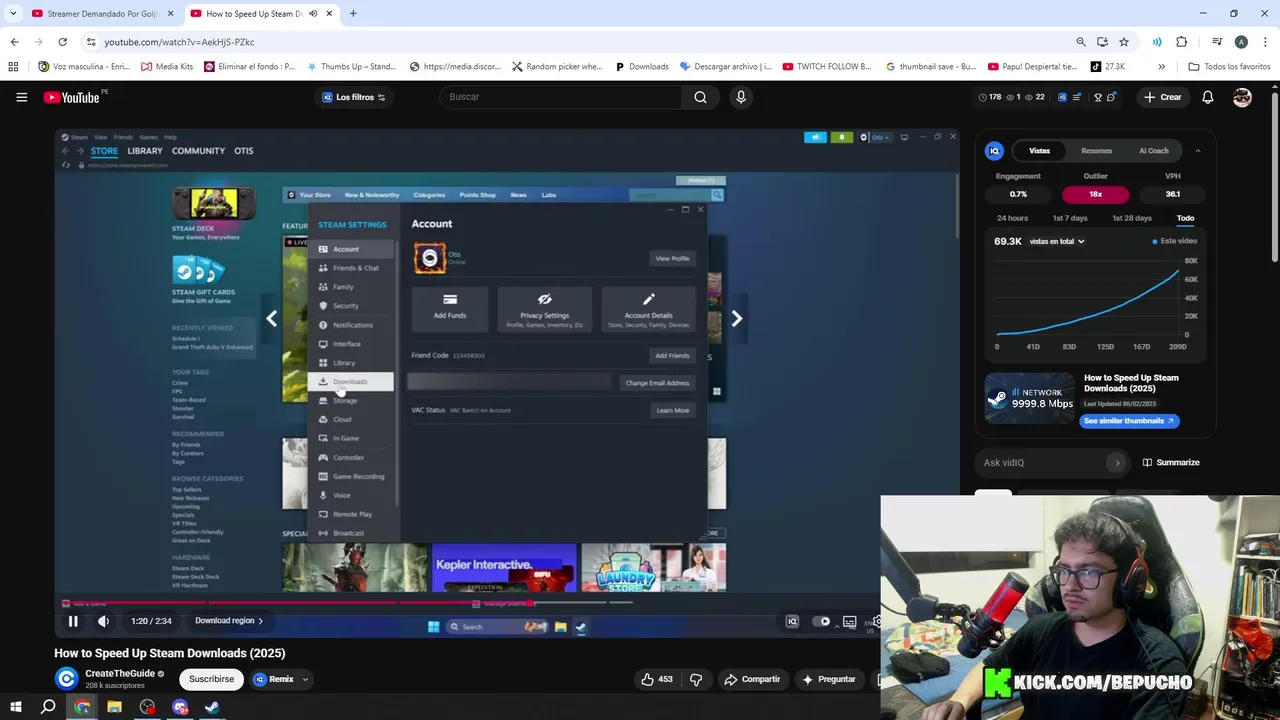
Task: Toggle subtitles in the player controls
Action: tap(850, 621)
